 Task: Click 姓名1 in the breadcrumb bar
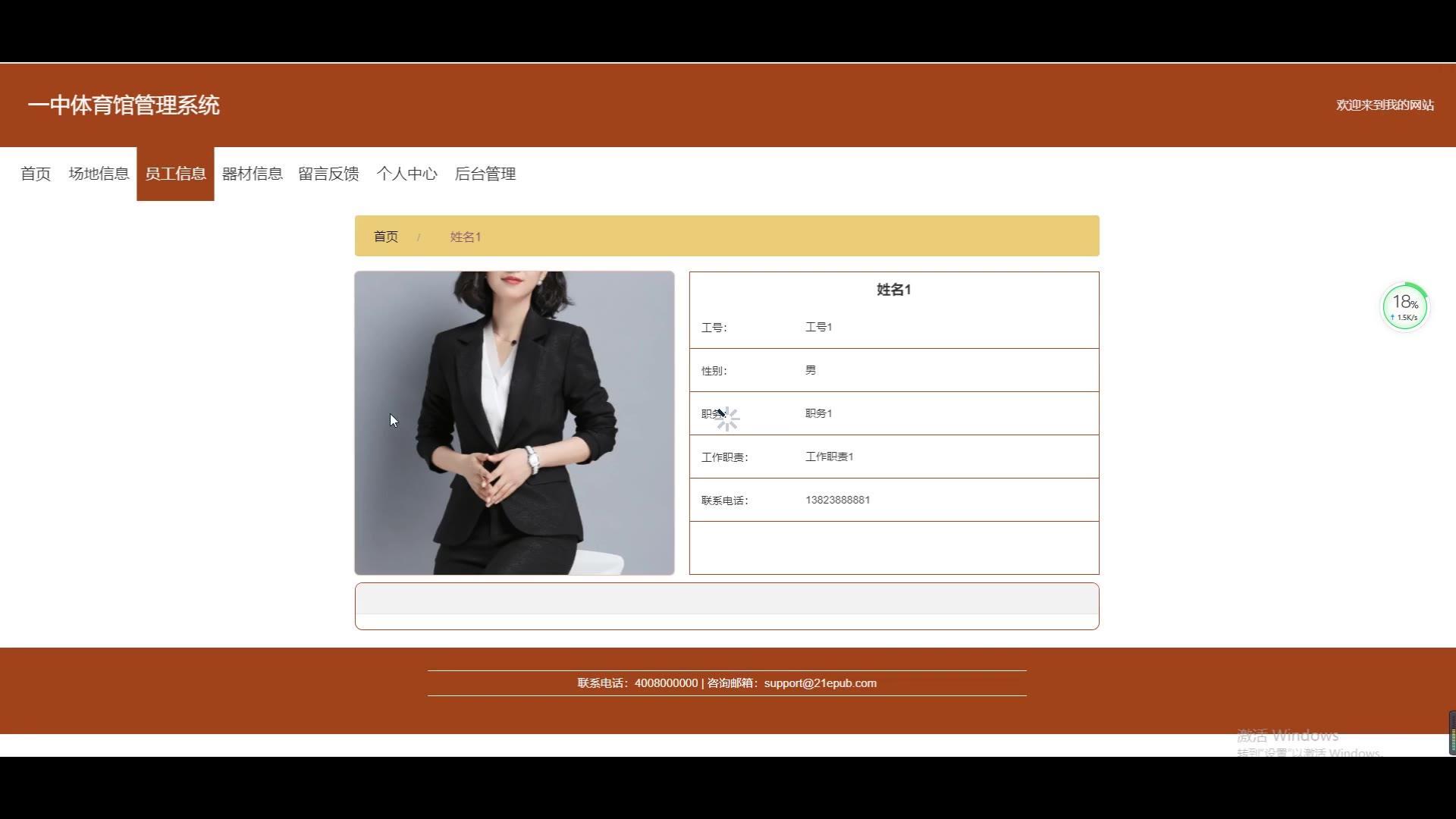click(465, 237)
